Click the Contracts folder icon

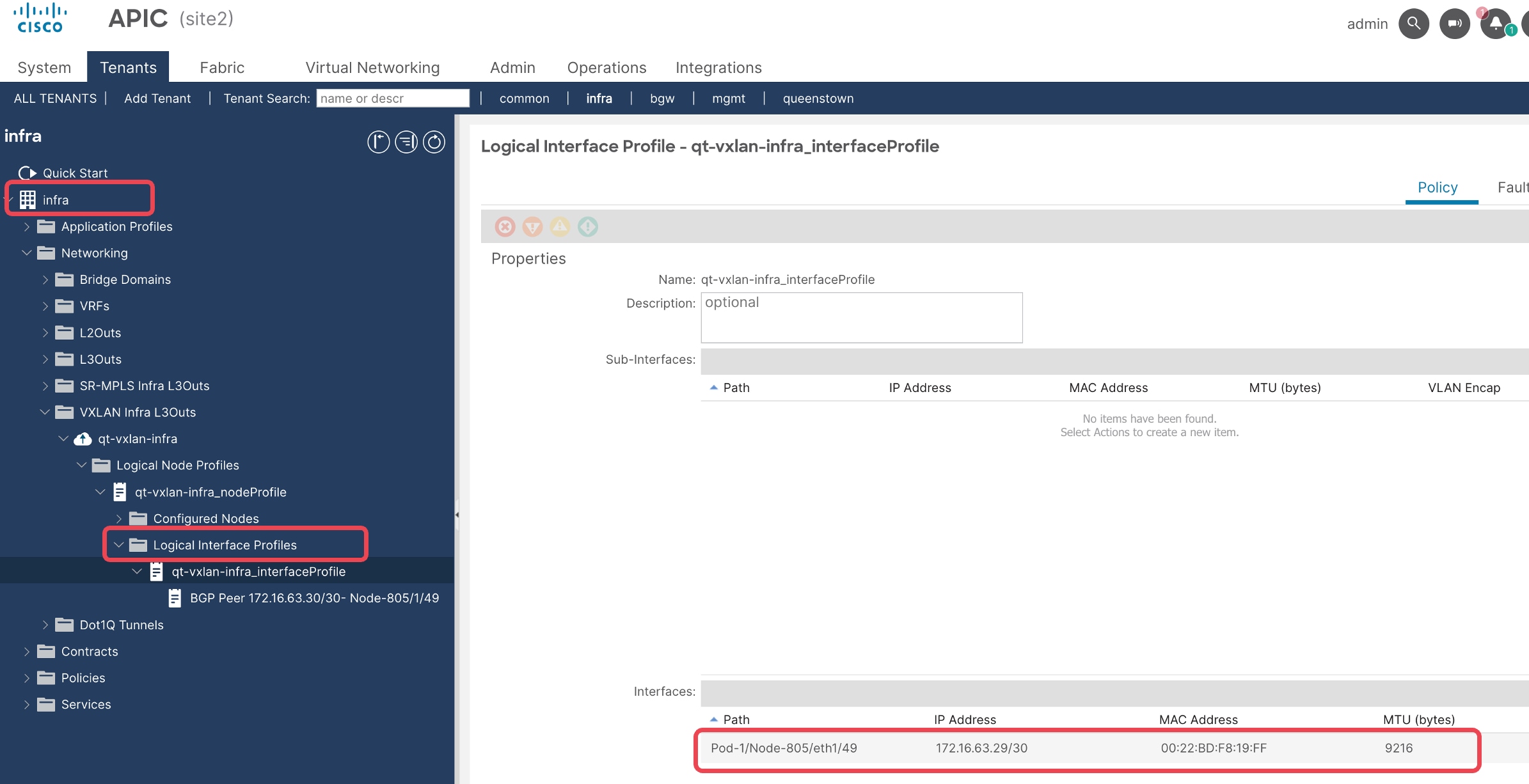tap(46, 651)
